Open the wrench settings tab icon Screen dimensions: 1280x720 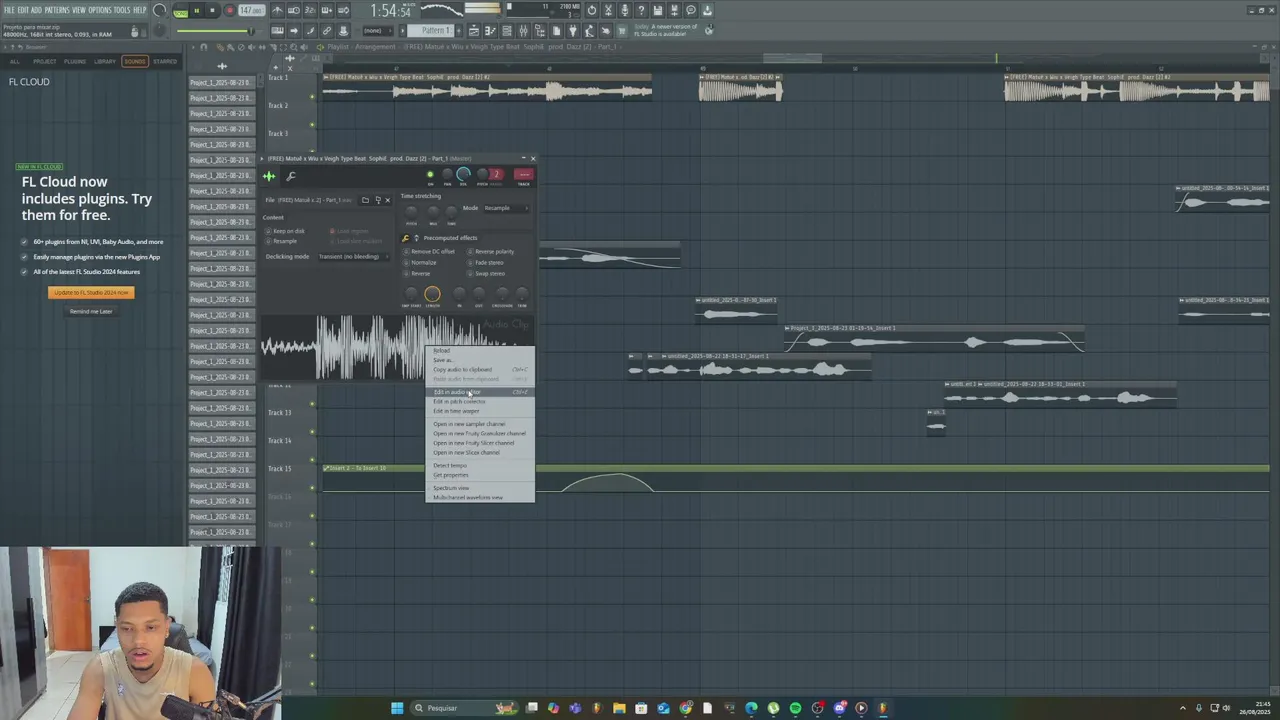[x=291, y=176]
